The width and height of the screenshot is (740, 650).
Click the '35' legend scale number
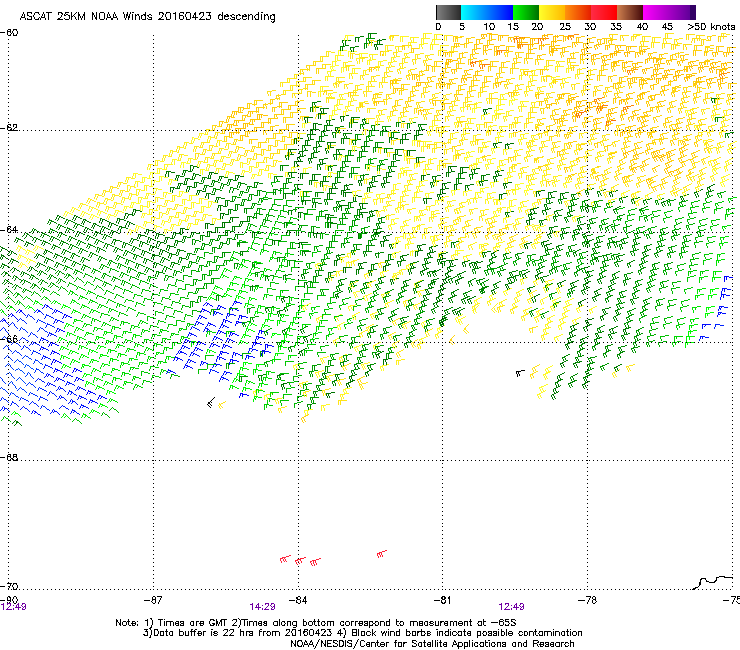tap(616, 27)
